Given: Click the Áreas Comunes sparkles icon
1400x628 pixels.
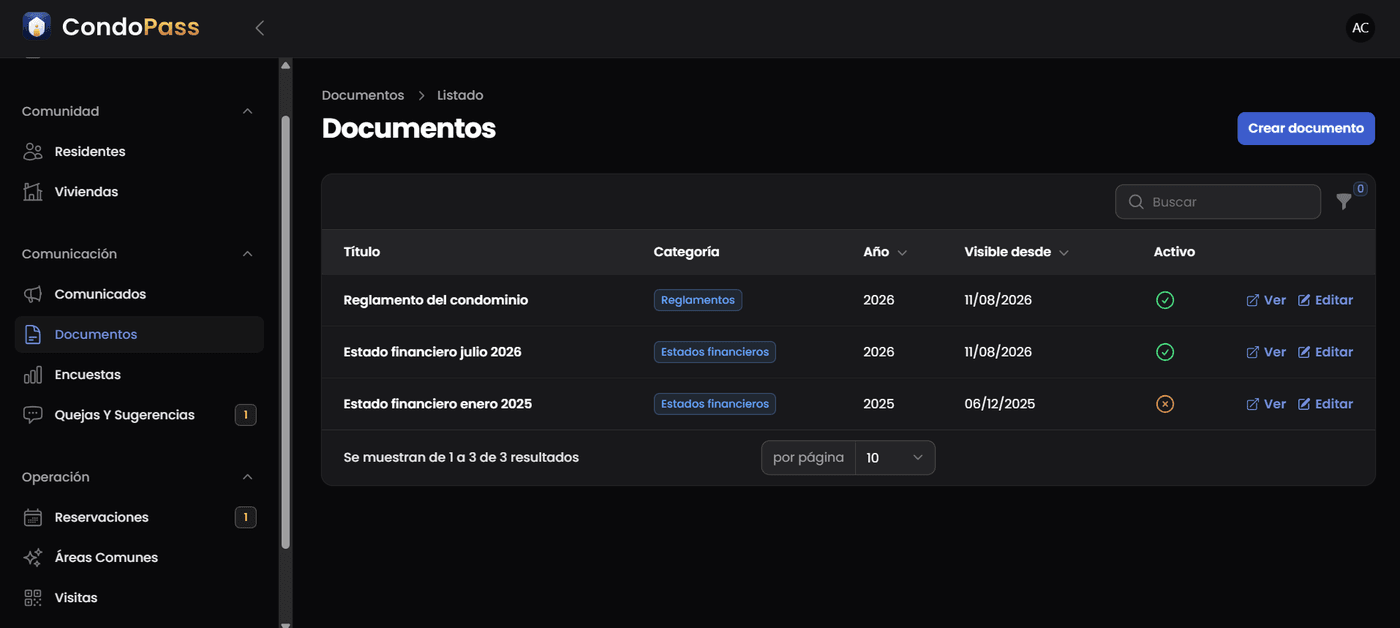Looking at the screenshot, I should [x=33, y=557].
